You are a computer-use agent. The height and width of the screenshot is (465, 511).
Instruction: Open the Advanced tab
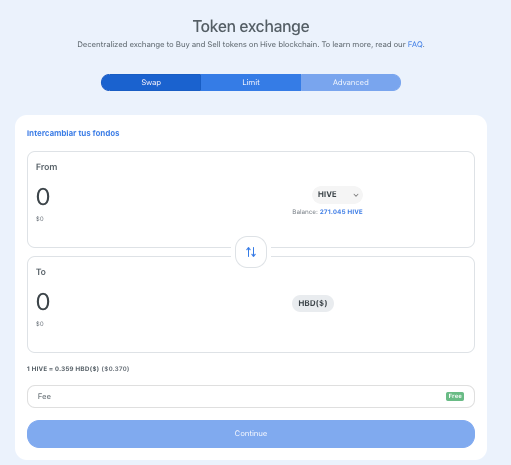coord(351,82)
